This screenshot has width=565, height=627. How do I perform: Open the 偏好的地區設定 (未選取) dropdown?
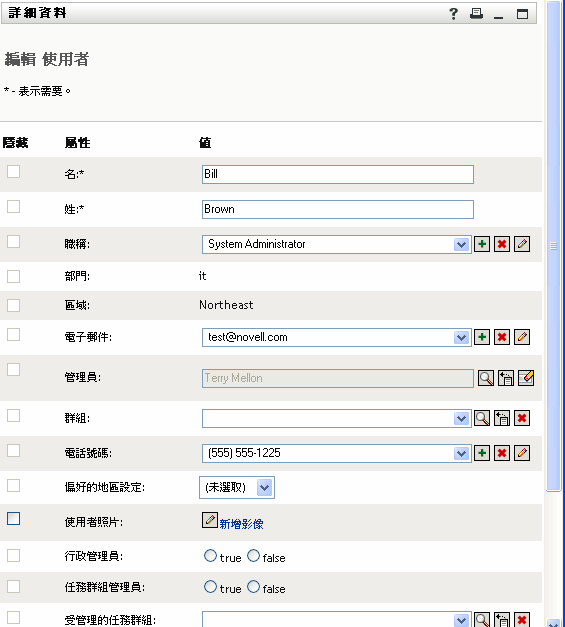tap(237, 487)
